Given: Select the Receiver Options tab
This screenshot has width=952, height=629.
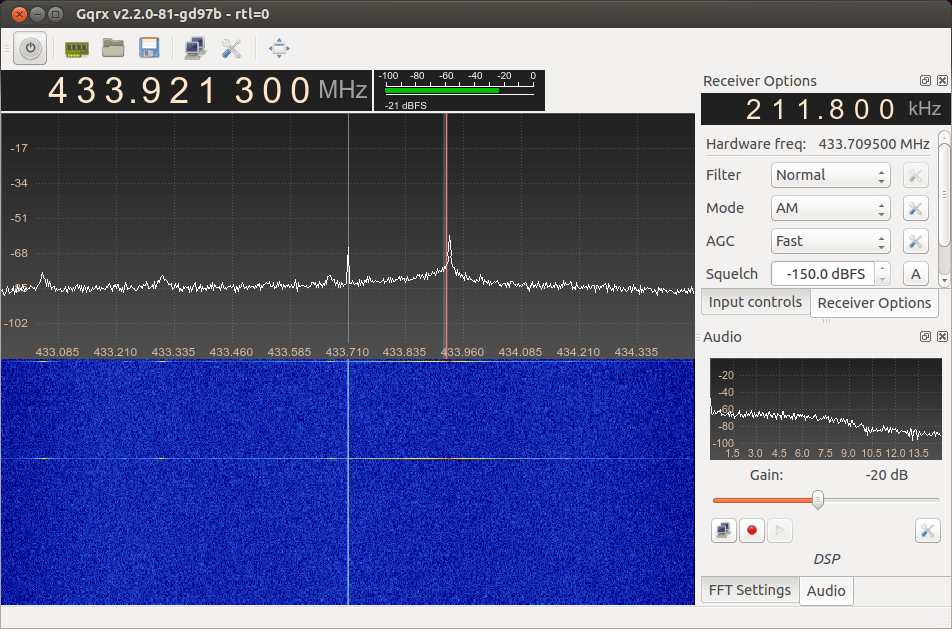Looking at the screenshot, I should point(874,303).
